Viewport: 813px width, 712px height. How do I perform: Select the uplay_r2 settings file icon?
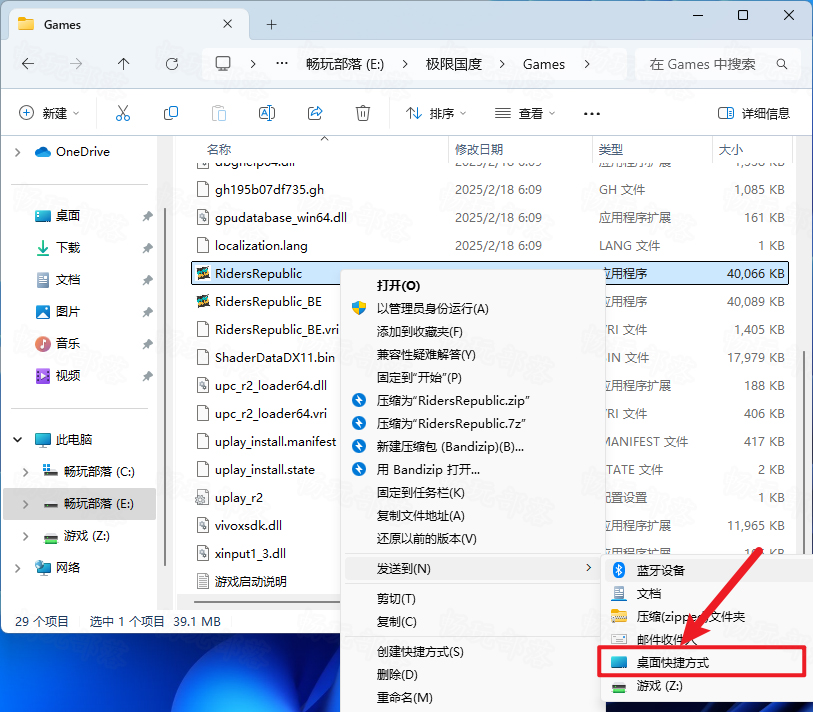point(202,498)
